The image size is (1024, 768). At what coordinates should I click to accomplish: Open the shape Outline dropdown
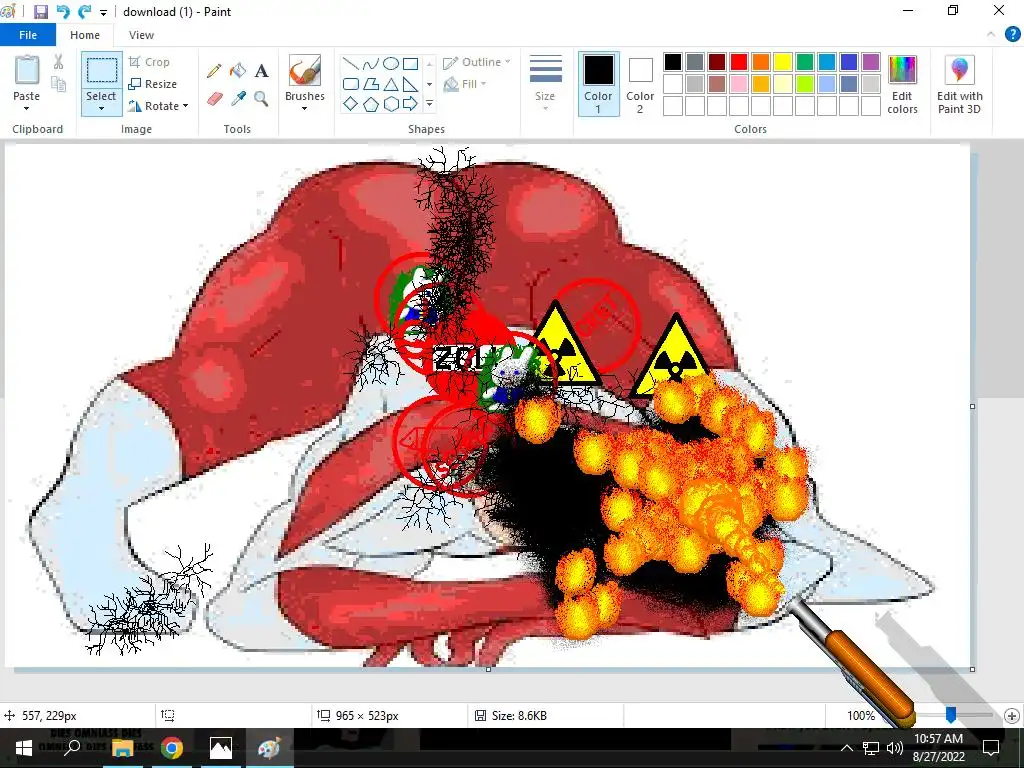[x=477, y=62]
